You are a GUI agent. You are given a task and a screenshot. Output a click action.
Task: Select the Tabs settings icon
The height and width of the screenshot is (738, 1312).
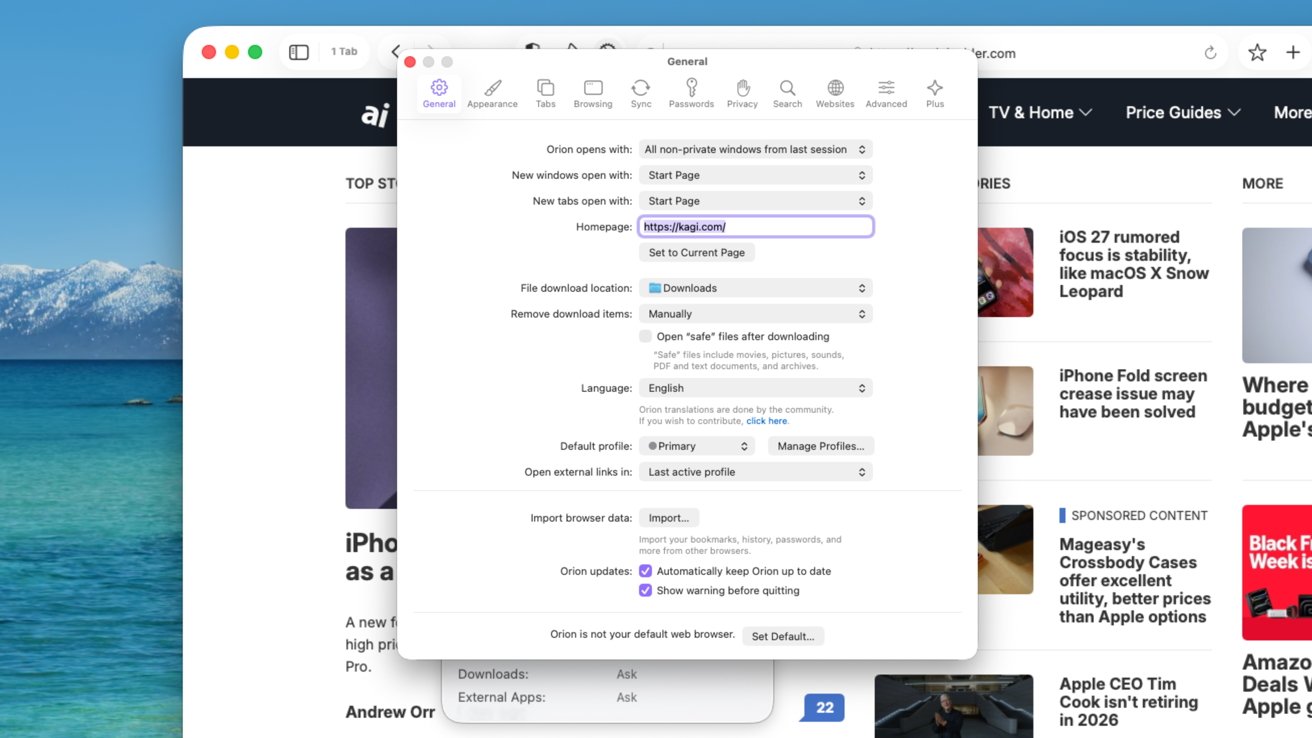point(545,93)
